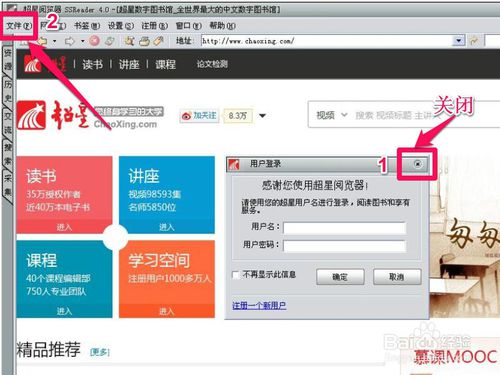Expand the back history dropdown arrow

54,41
